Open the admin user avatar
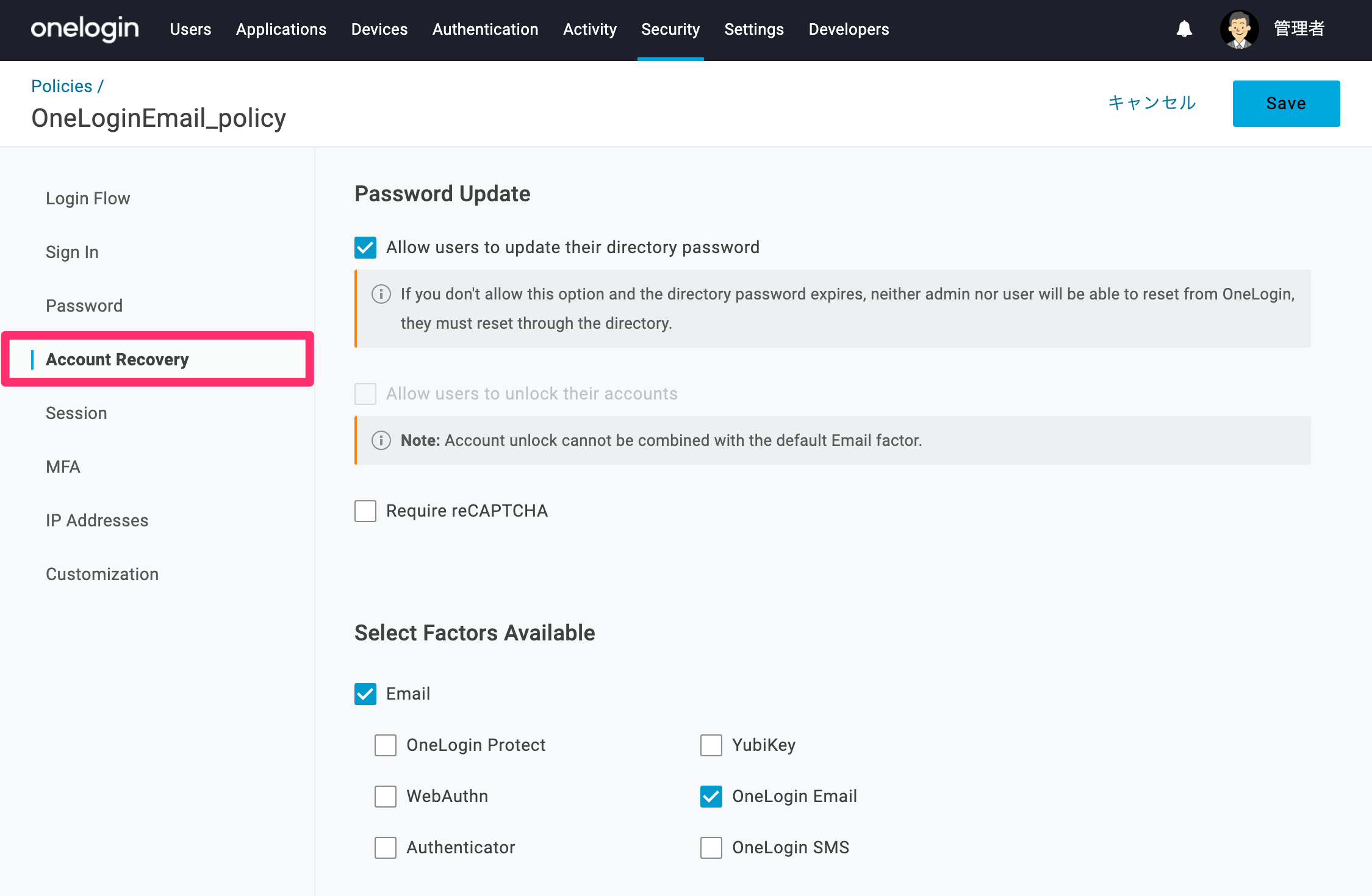 [1239, 29]
